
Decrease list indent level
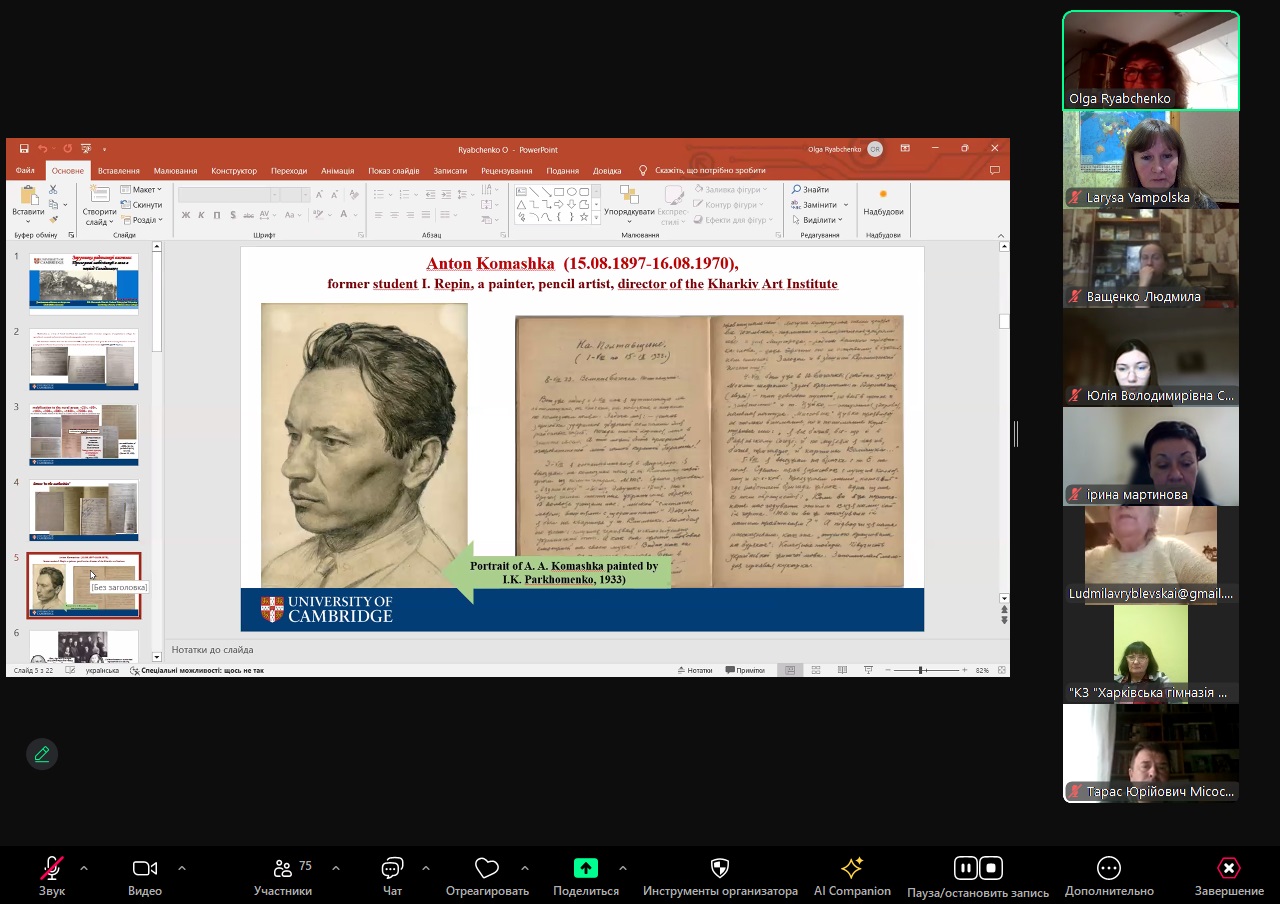(430, 195)
